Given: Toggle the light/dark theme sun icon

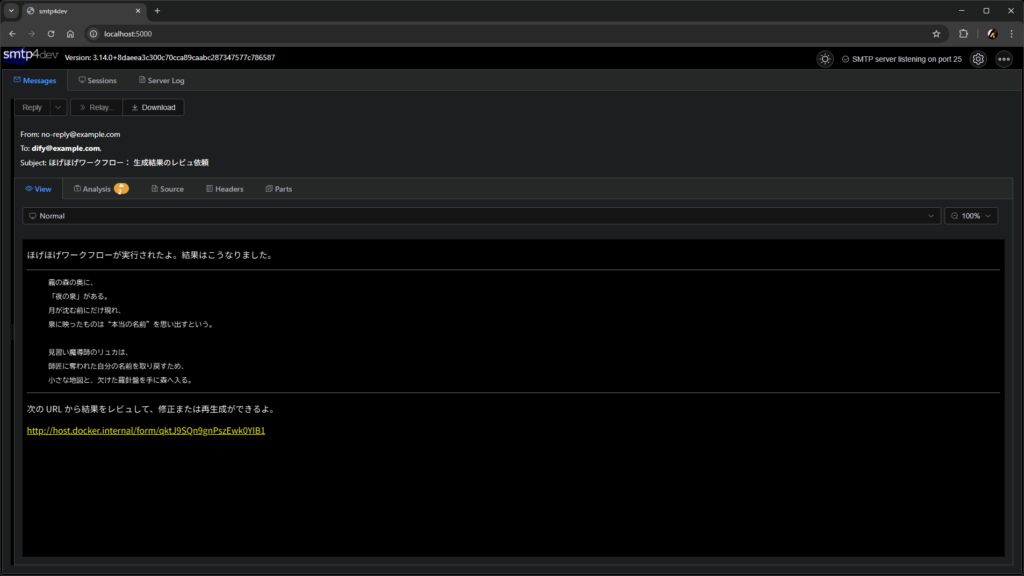Looking at the screenshot, I should [824, 59].
